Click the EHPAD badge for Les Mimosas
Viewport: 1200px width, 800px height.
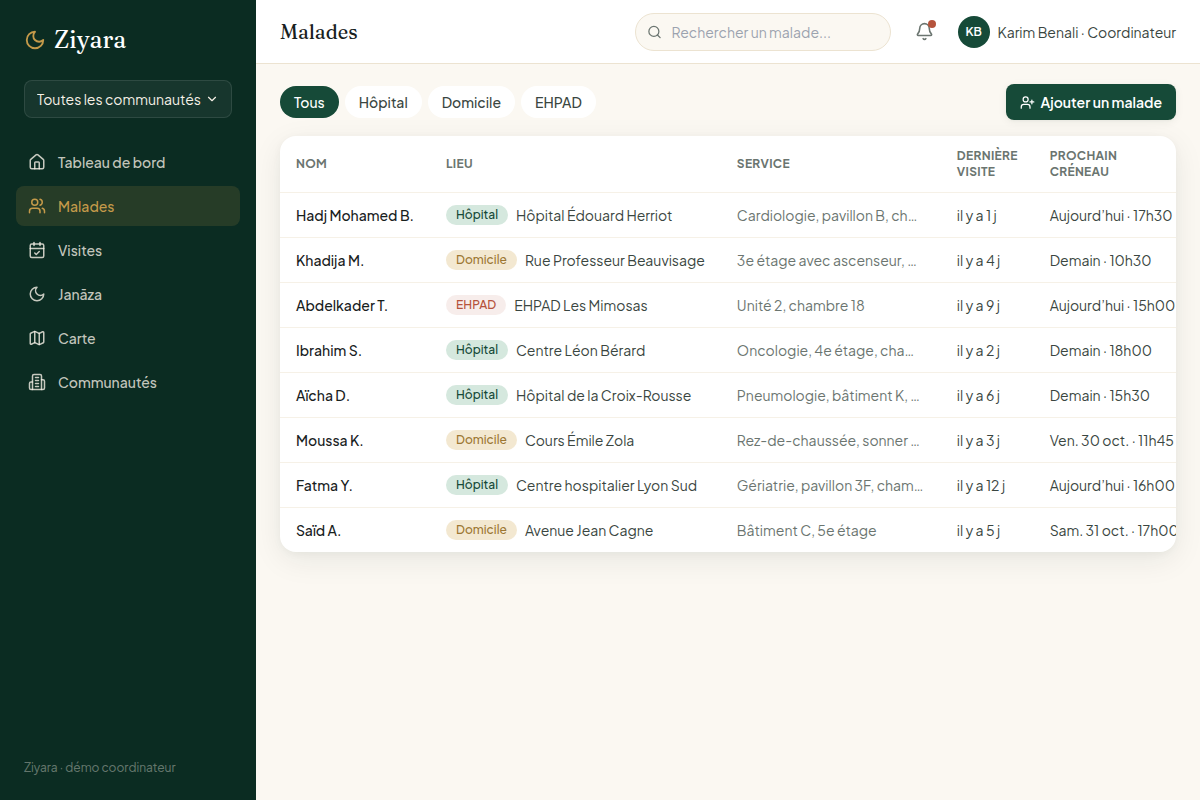(x=476, y=305)
